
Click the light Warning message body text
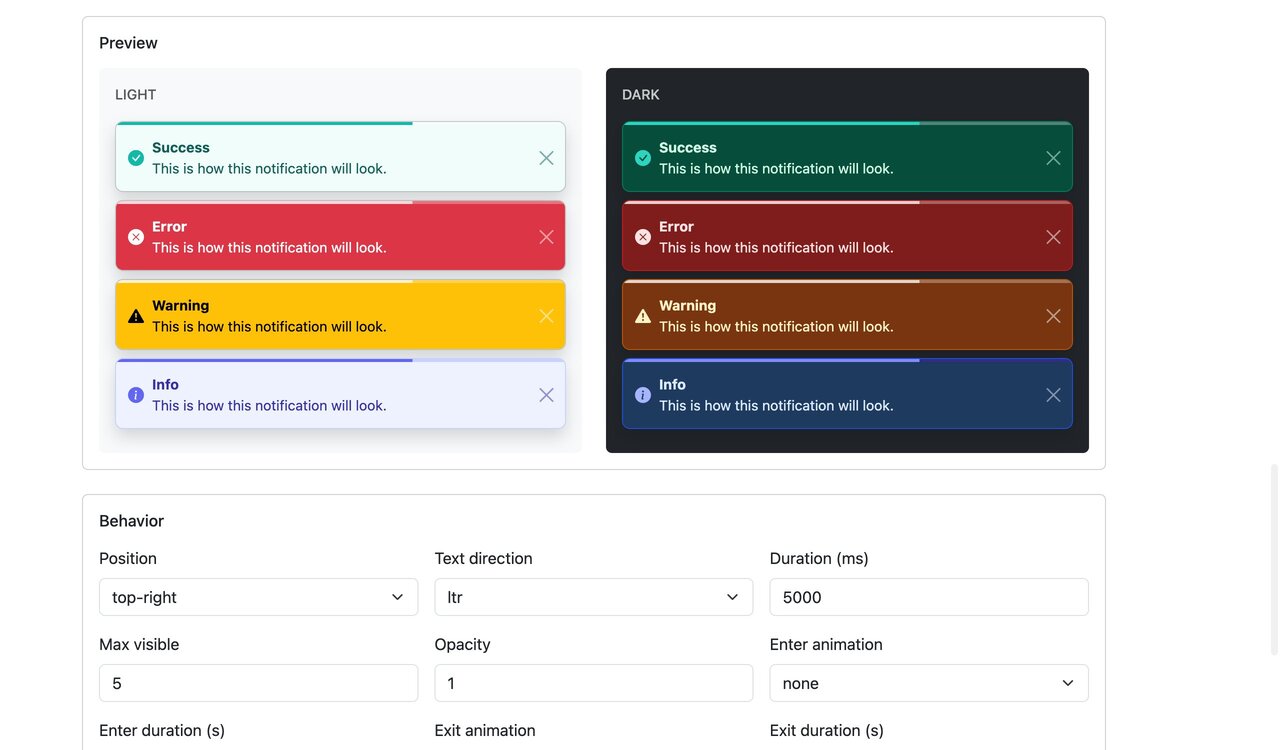pos(269,326)
